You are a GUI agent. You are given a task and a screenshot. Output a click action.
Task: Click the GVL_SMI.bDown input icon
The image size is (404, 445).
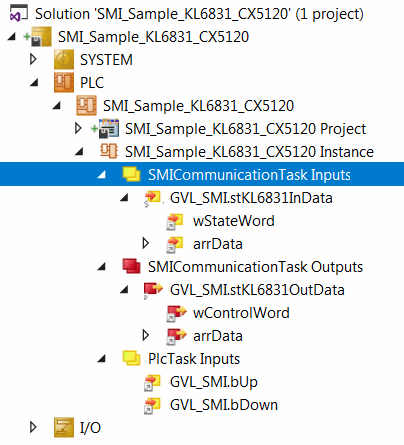152,405
